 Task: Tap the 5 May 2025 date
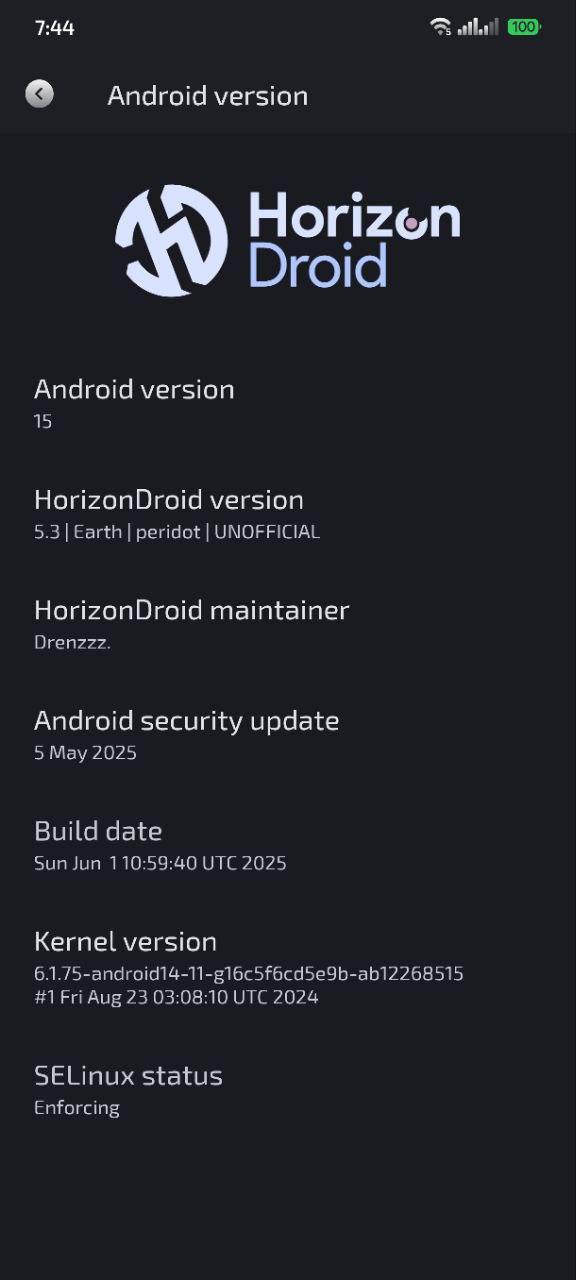tap(85, 753)
